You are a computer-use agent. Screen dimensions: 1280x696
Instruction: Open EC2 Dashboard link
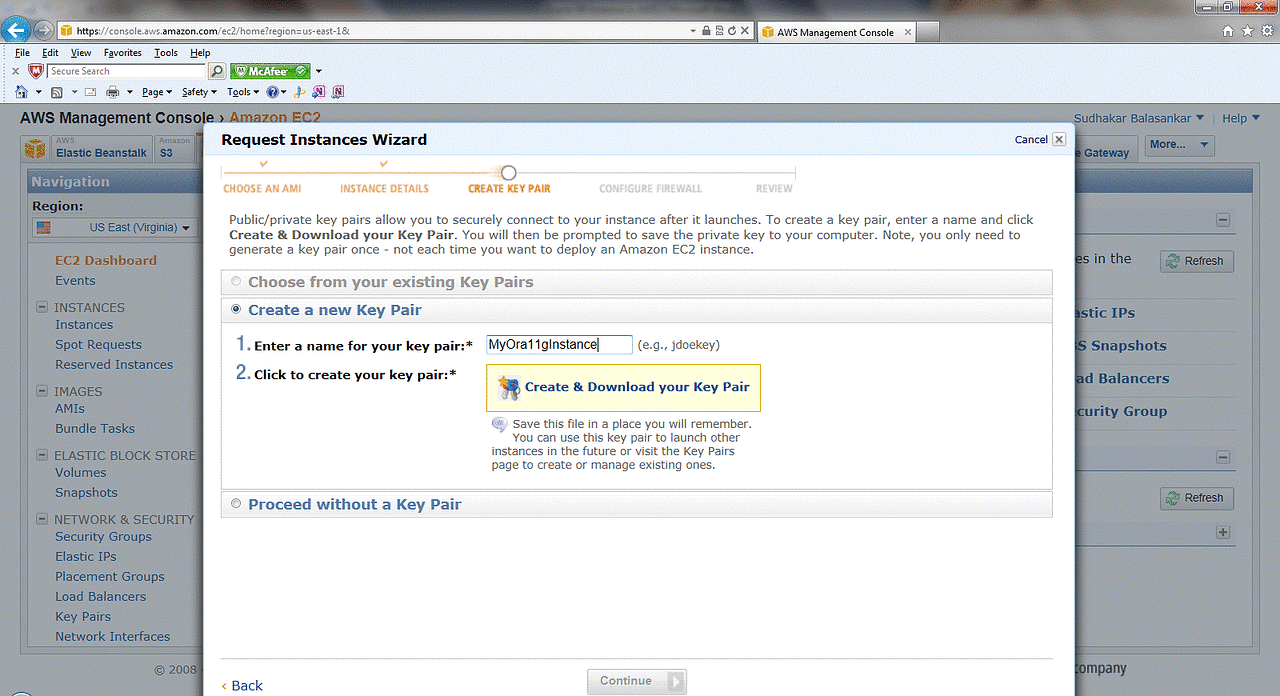(106, 260)
